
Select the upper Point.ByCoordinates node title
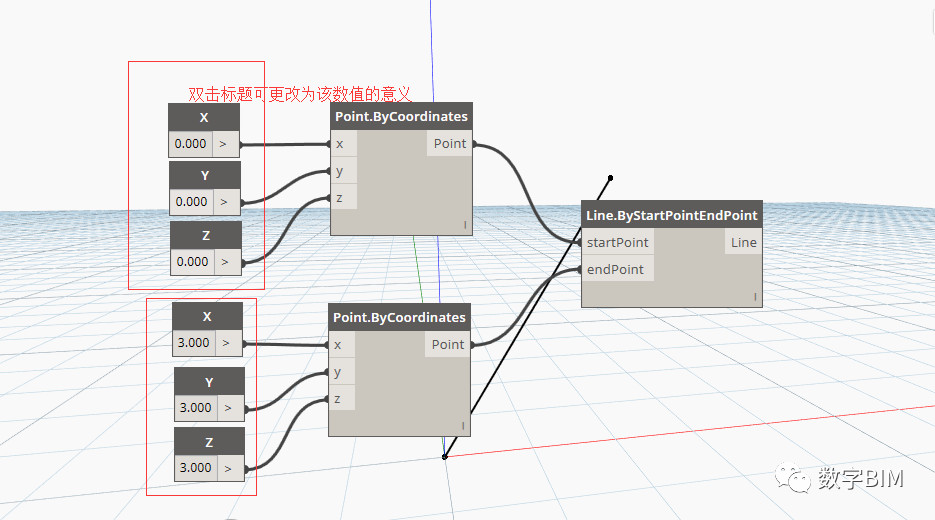(x=401, y=116)
